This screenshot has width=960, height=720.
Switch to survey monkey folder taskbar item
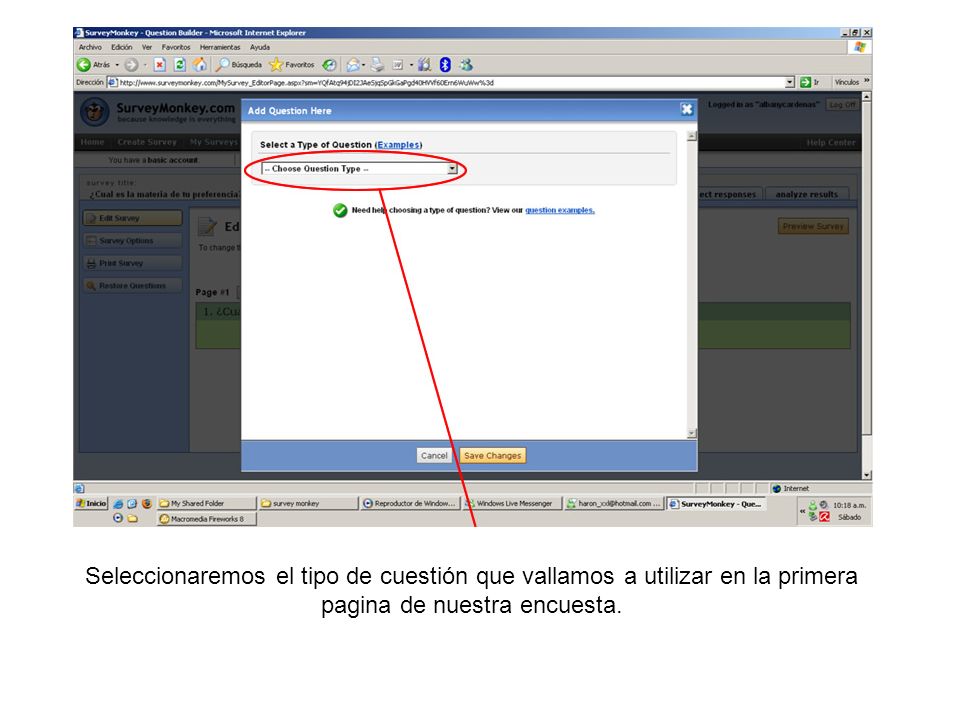[308, 503]
